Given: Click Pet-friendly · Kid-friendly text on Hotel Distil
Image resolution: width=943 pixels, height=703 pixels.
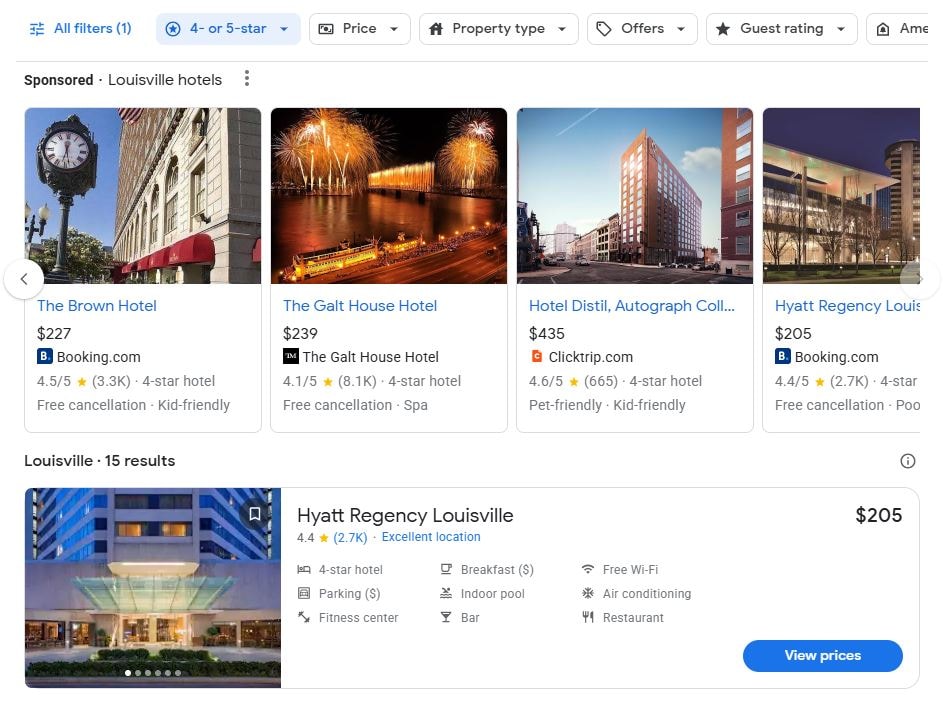Looking at the screenshot, I should [x=607, y=405].
